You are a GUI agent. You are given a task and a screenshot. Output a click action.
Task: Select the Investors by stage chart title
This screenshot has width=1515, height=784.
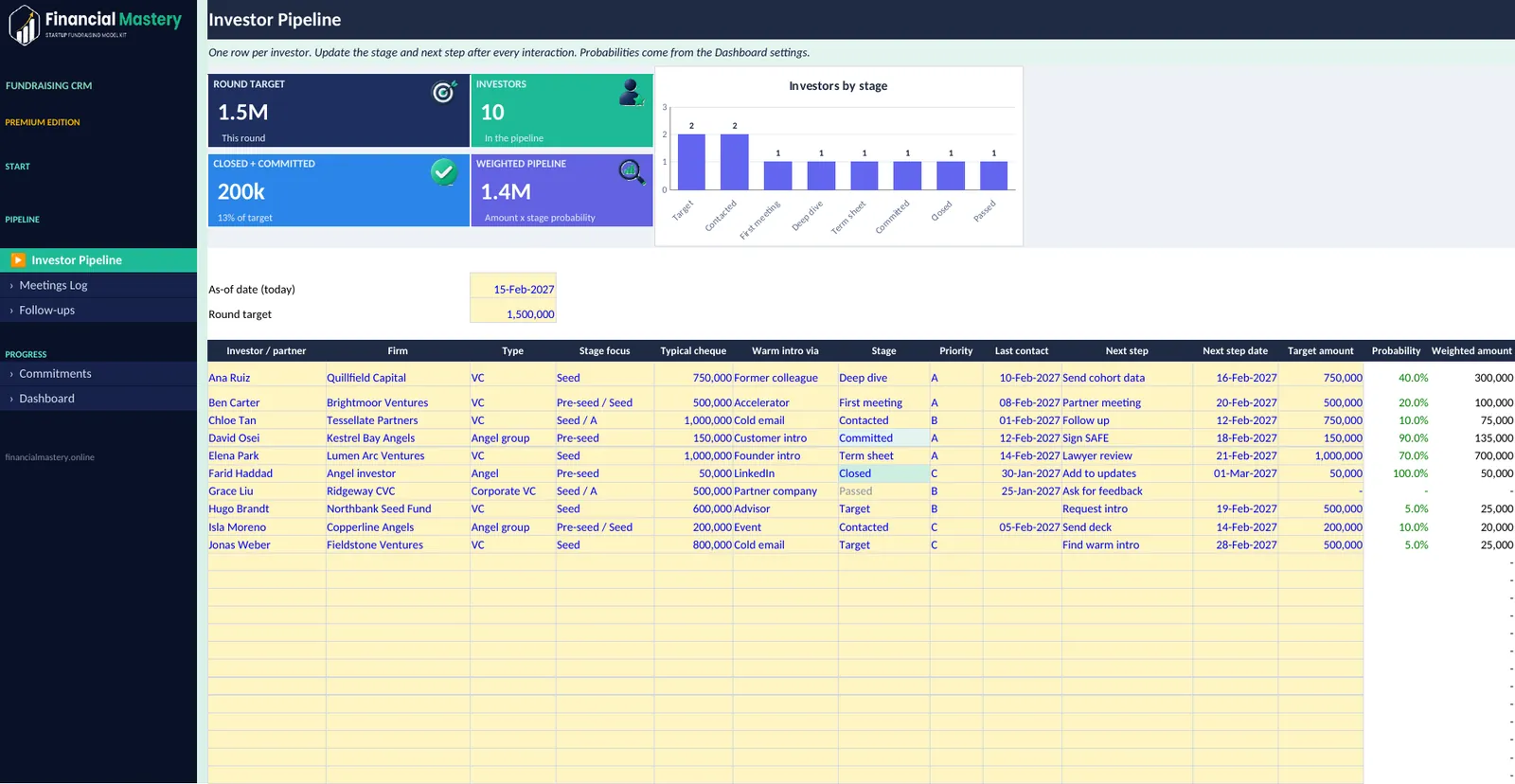click(839, 86)
